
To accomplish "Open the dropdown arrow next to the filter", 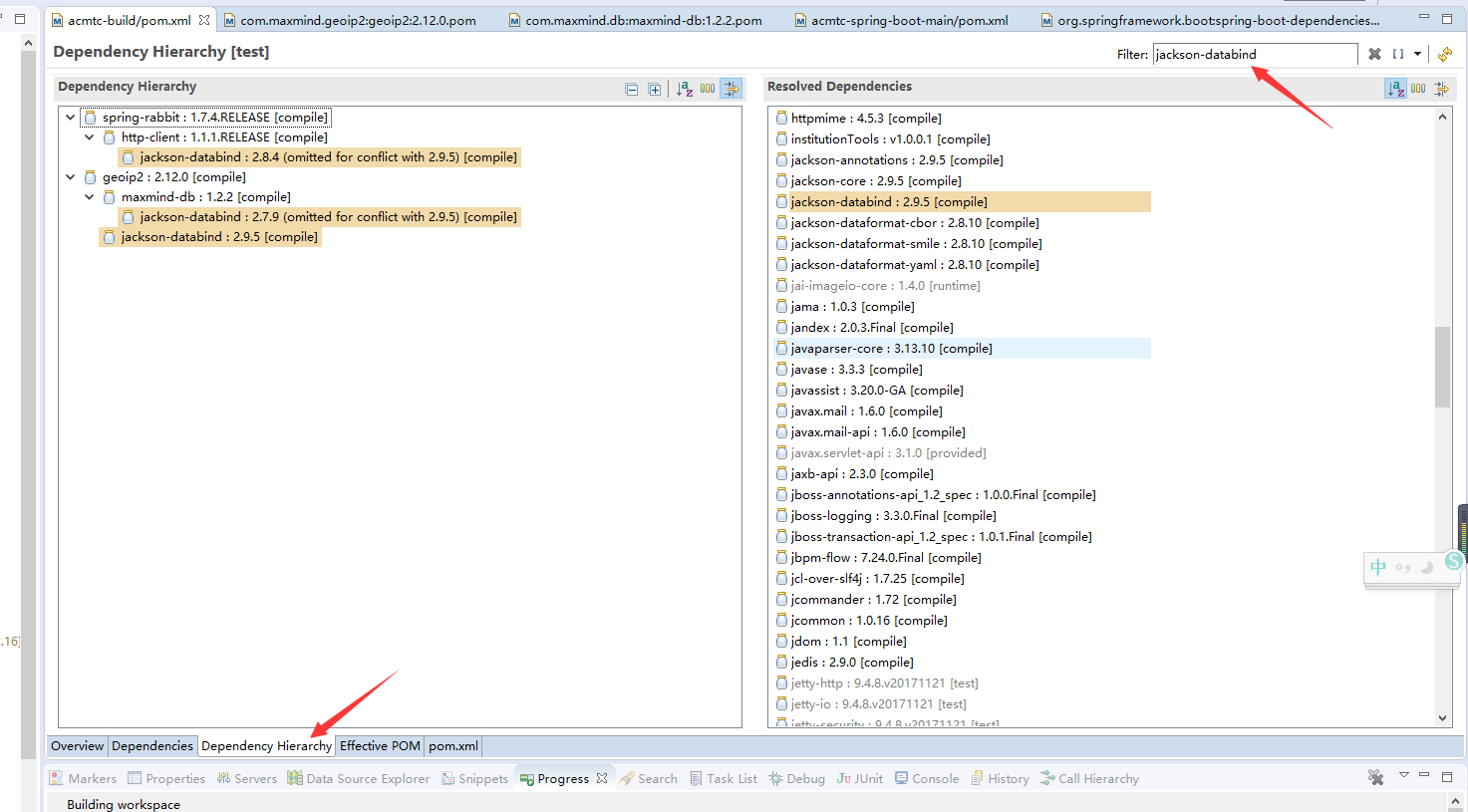I will coord(1417,54).
